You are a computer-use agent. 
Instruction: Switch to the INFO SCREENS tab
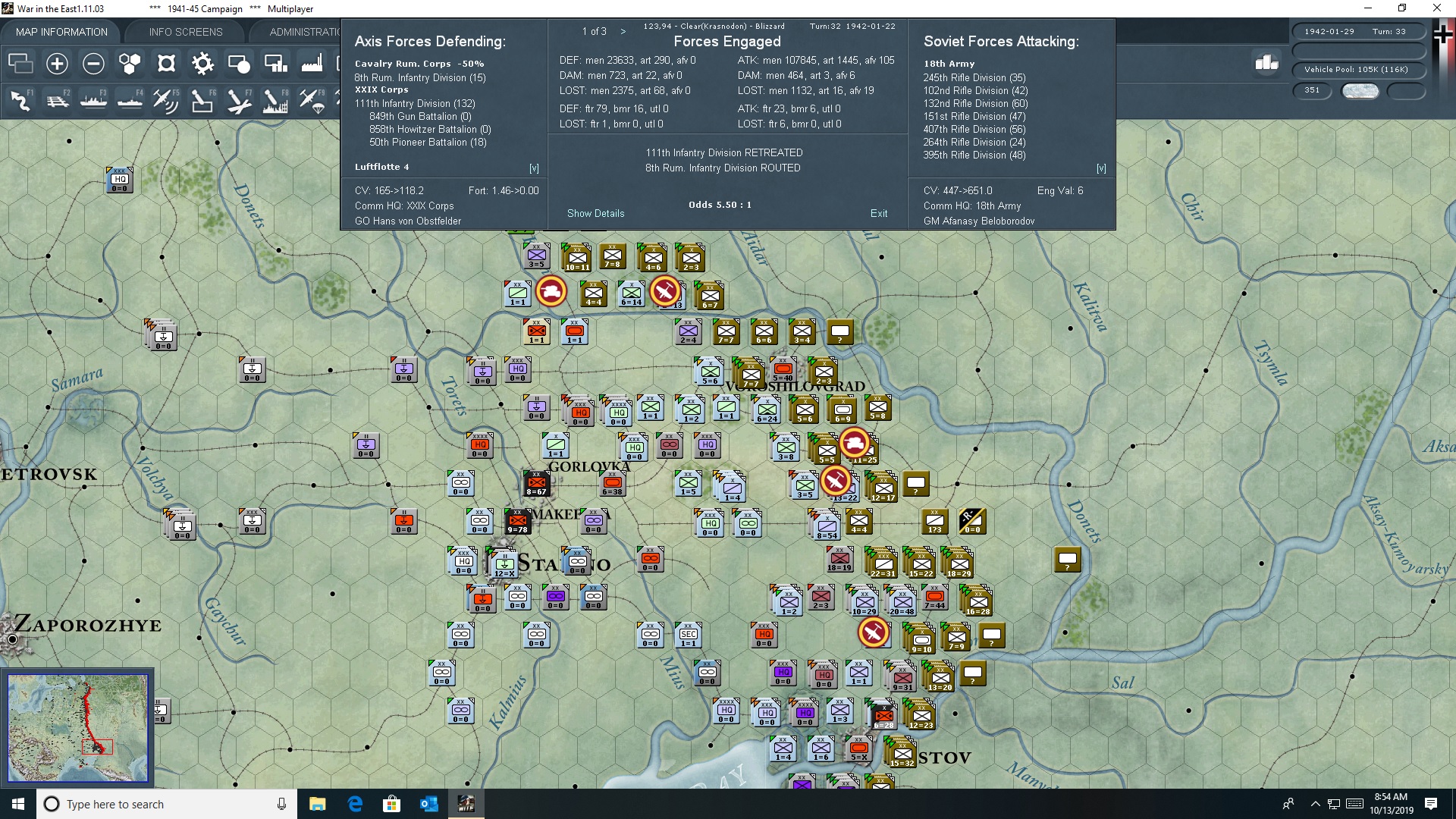[185, 31]
